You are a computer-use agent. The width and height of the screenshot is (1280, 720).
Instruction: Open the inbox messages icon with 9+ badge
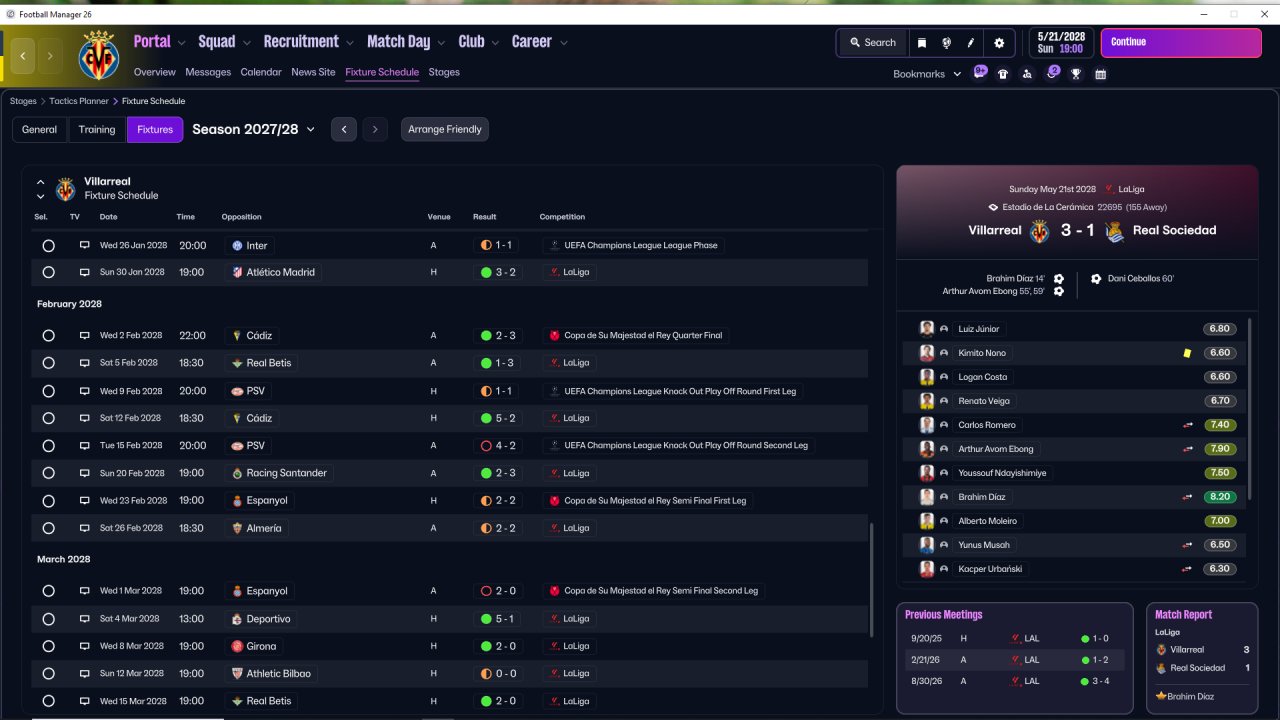click(980, 73)
